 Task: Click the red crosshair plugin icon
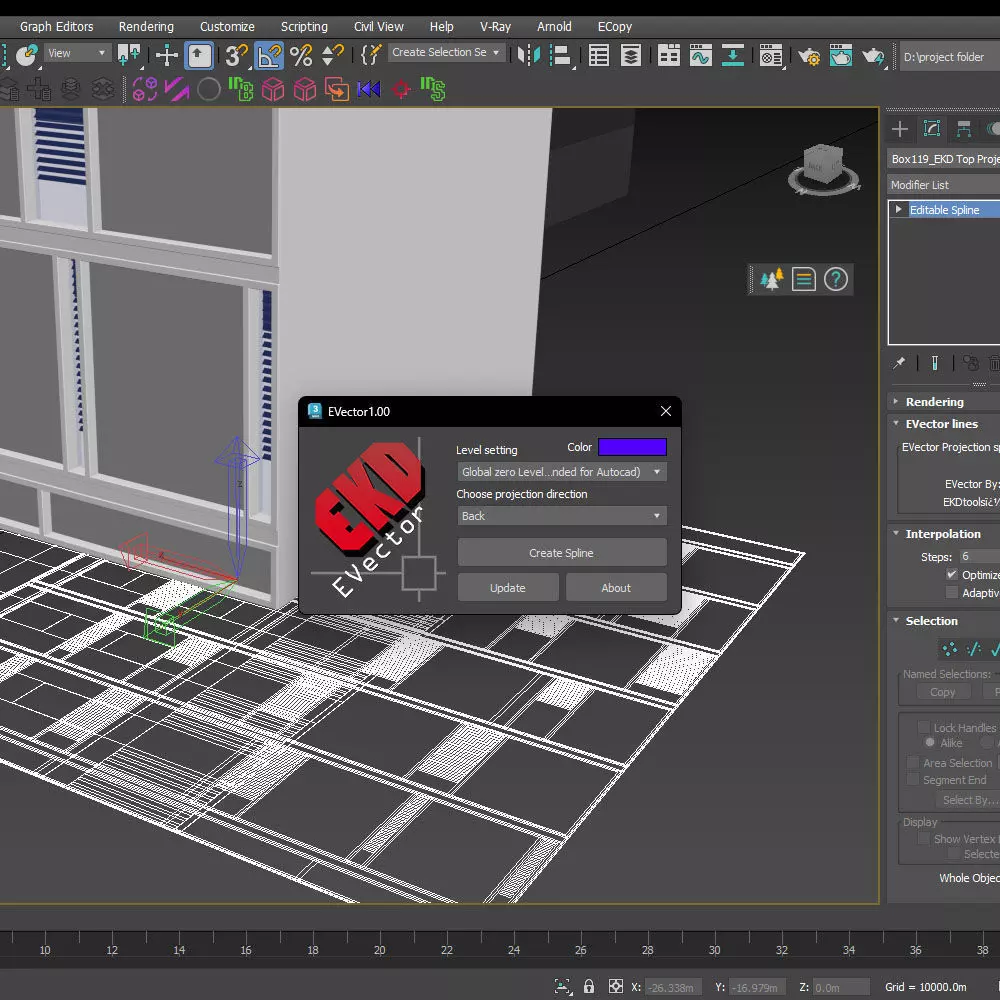tap(401, 89)
